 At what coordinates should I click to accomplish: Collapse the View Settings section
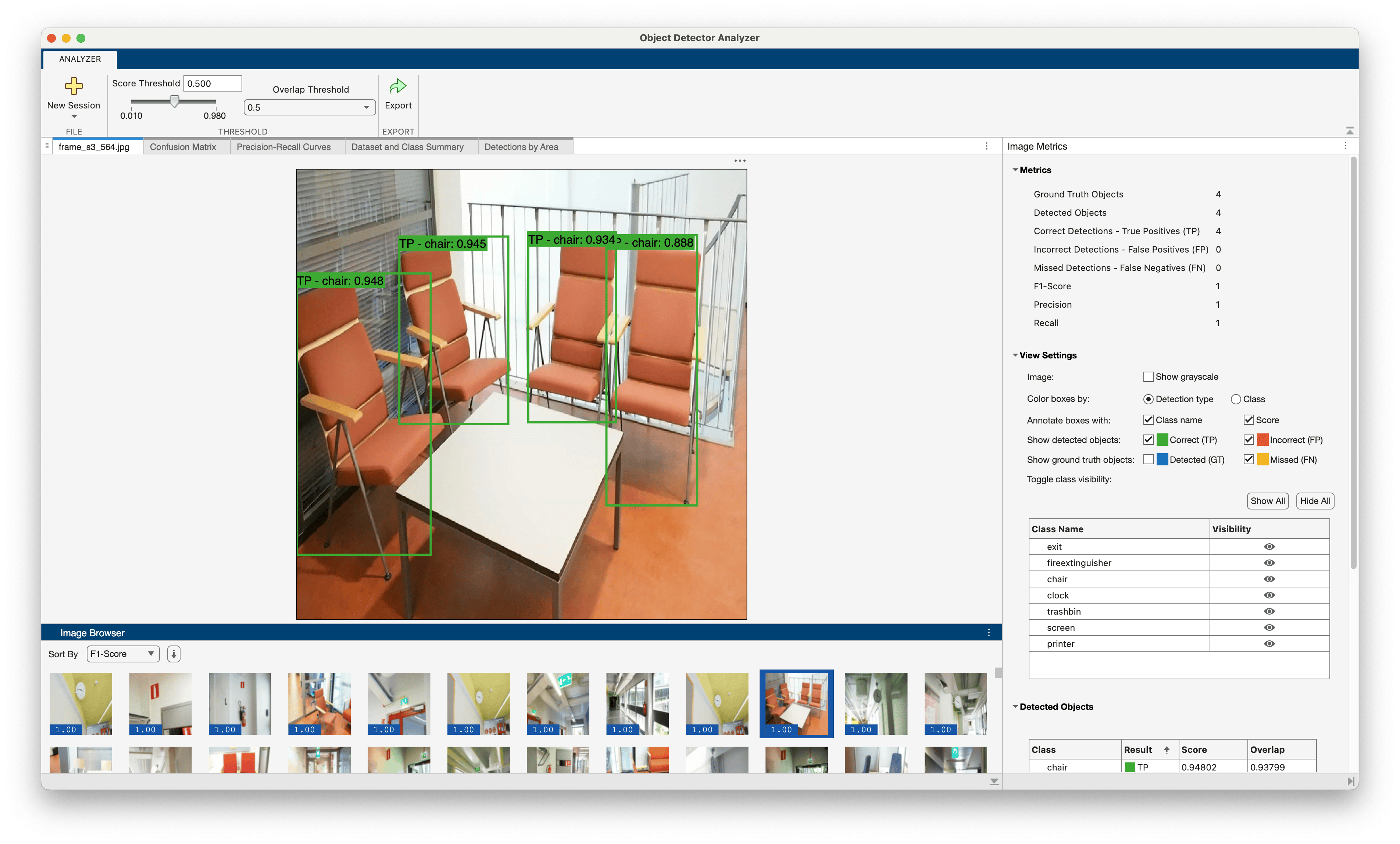[x=1015, y=355]
